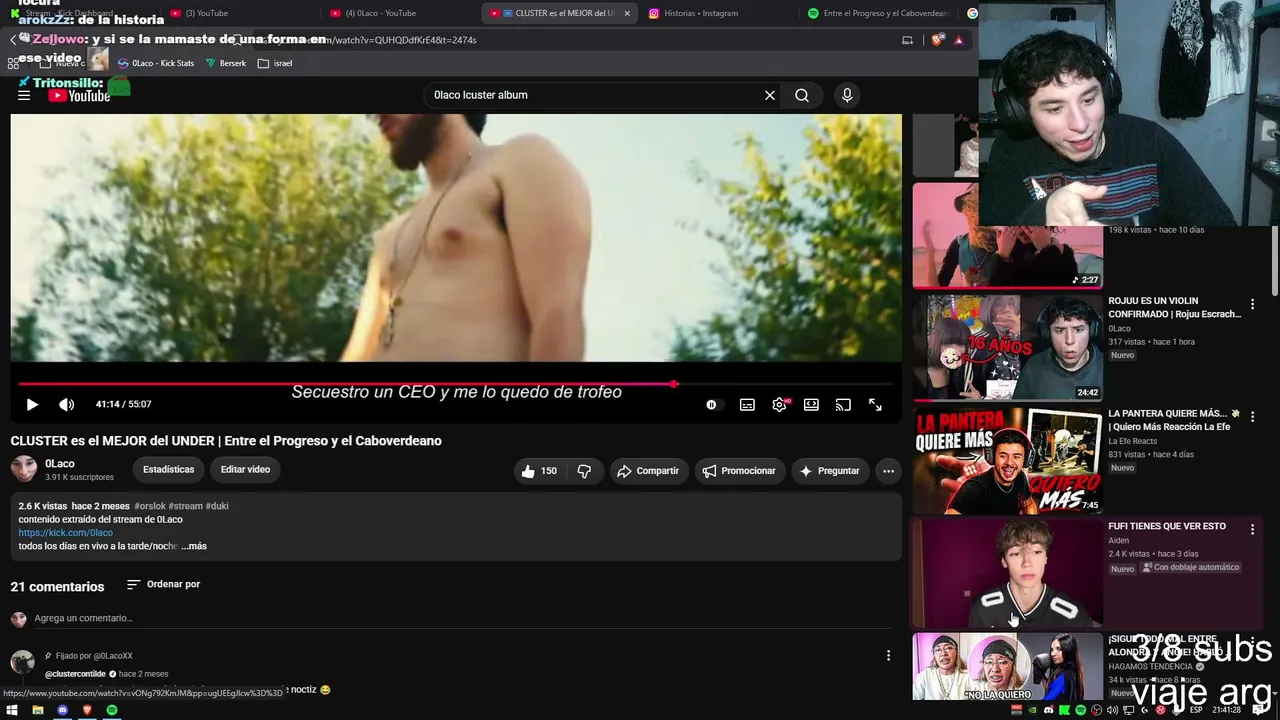Cast the video to a TV
Image resolution: width=1280 pixels, height=720 pixels.
(x=843, y=404)
